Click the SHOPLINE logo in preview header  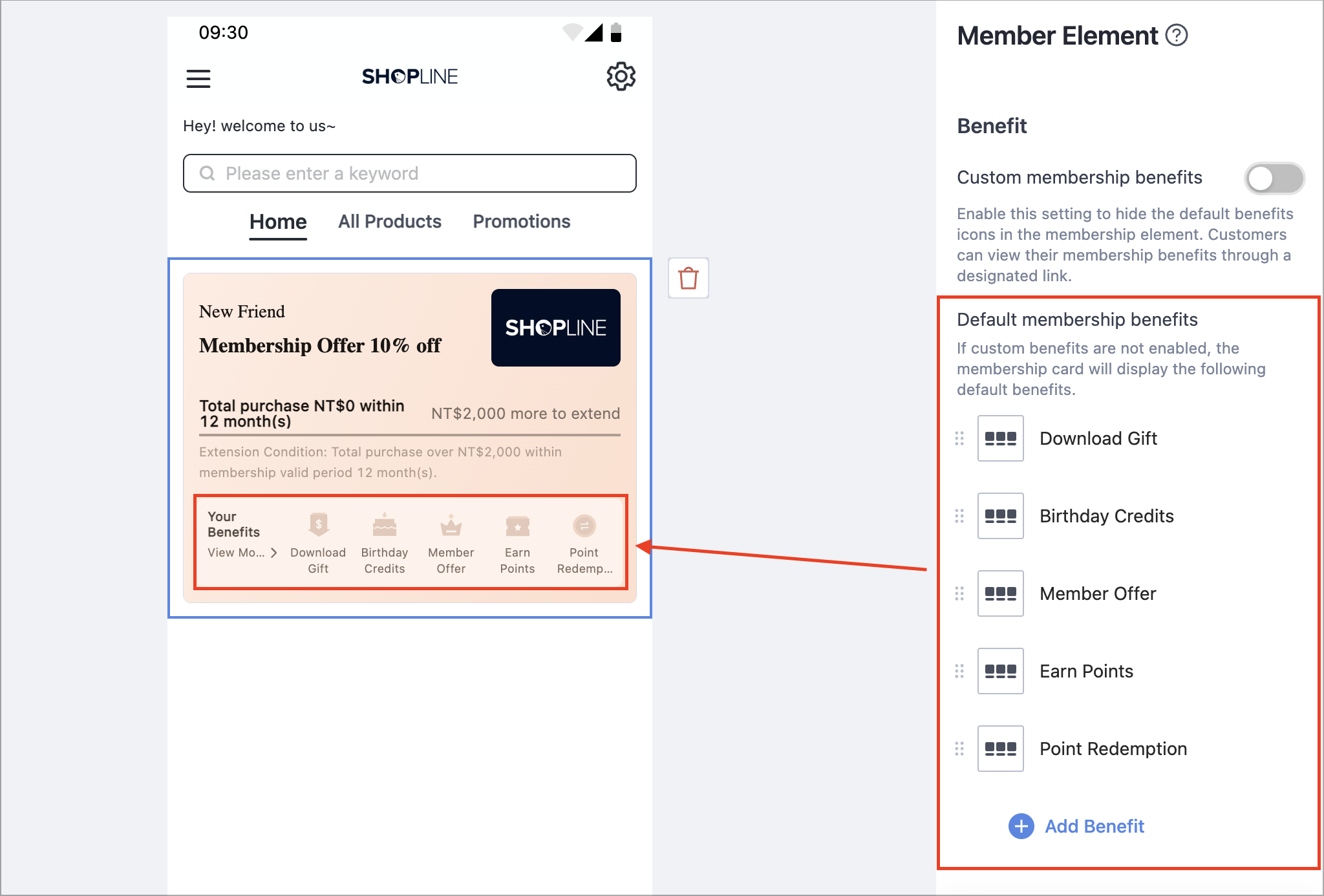coord(410,77)
